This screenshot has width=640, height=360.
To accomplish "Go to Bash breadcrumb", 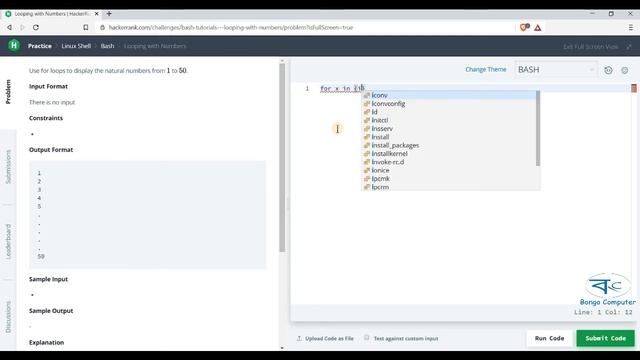I will point(107,46).
